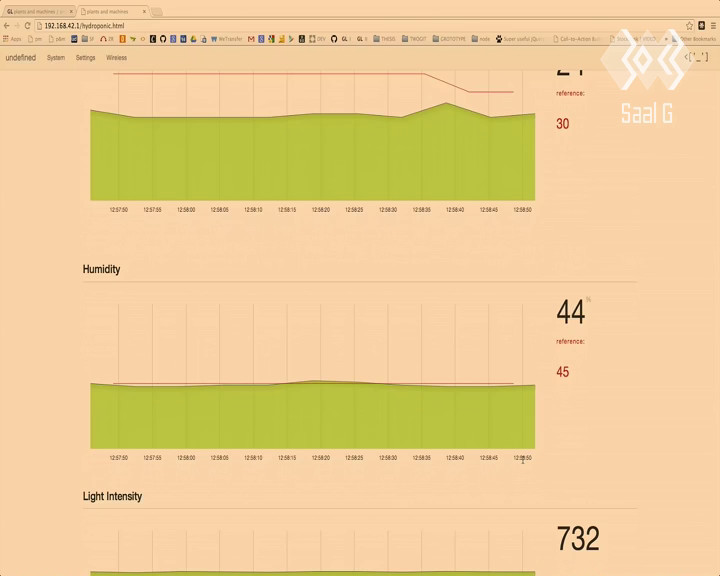The height and width of the screenshot is (576, 720).
Task: Open the Google Drive bookmark icon
Action: [x=193, y=39]
